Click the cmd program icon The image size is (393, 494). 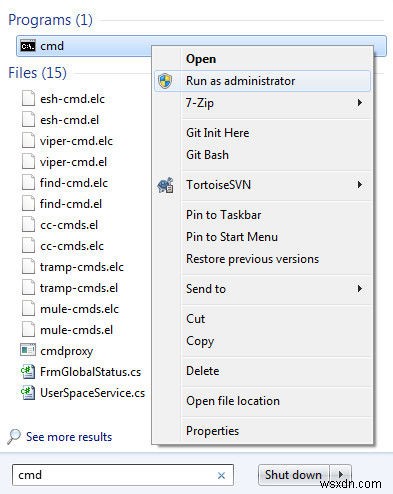pos(27,46)
